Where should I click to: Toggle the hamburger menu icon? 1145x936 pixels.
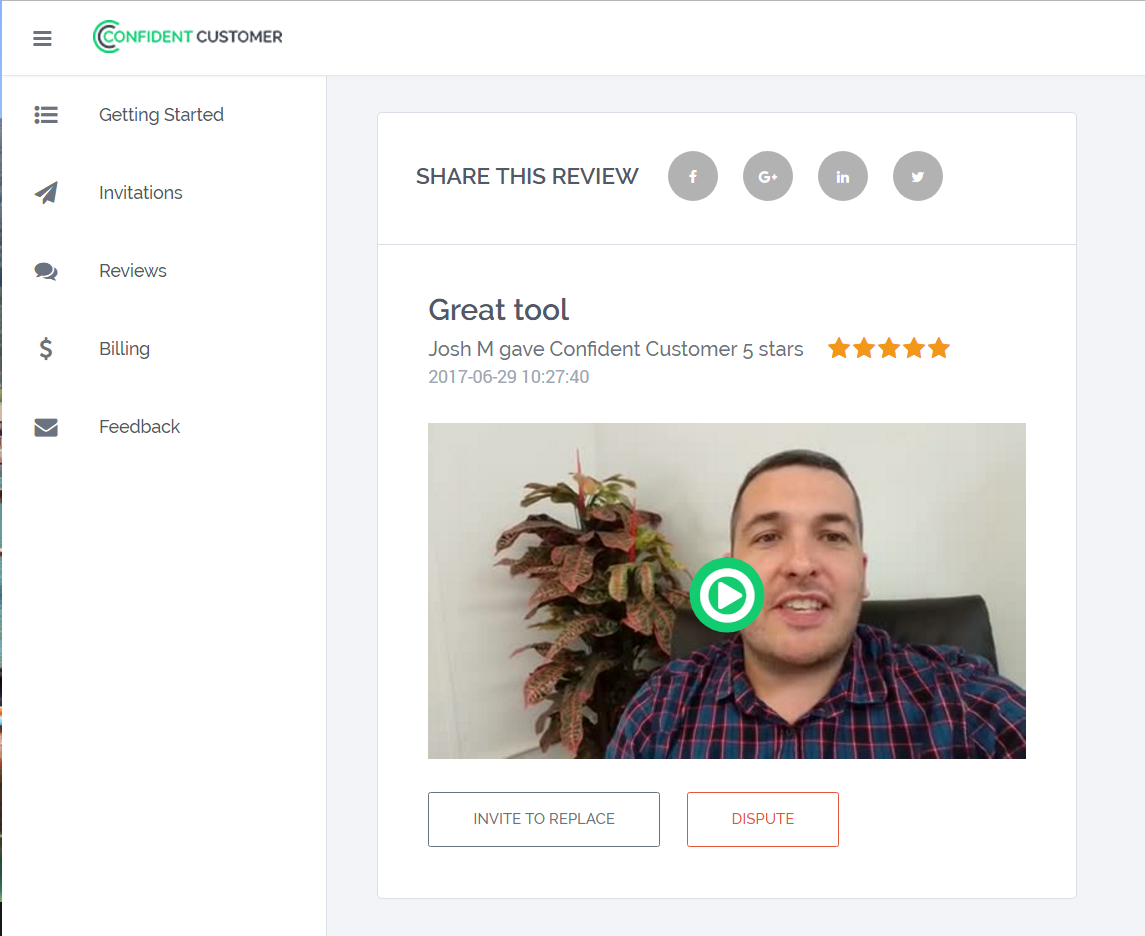click(42, 38)
